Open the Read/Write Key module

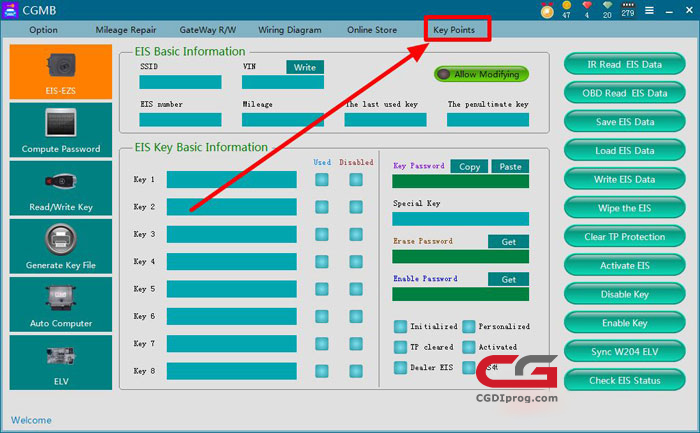(x=61, y=188)
